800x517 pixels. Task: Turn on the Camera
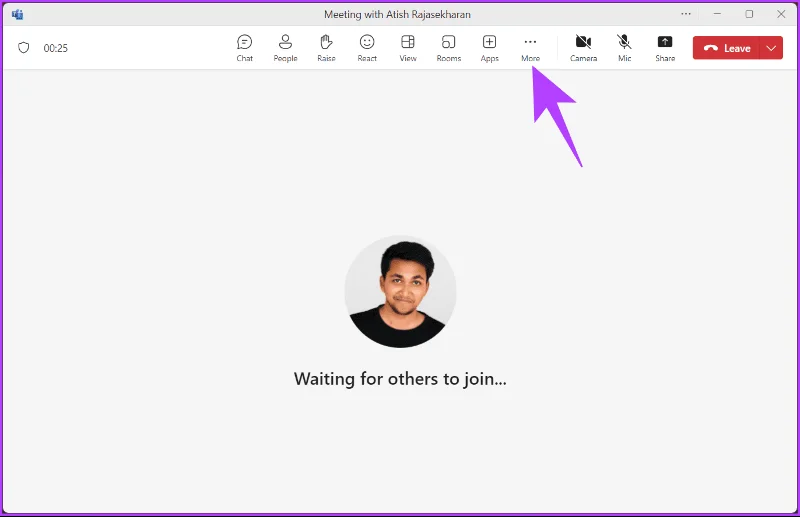(x=583, y=48)
